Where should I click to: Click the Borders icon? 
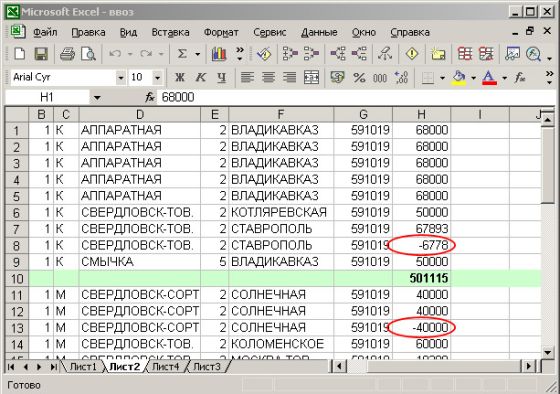(x=428, y=77)
